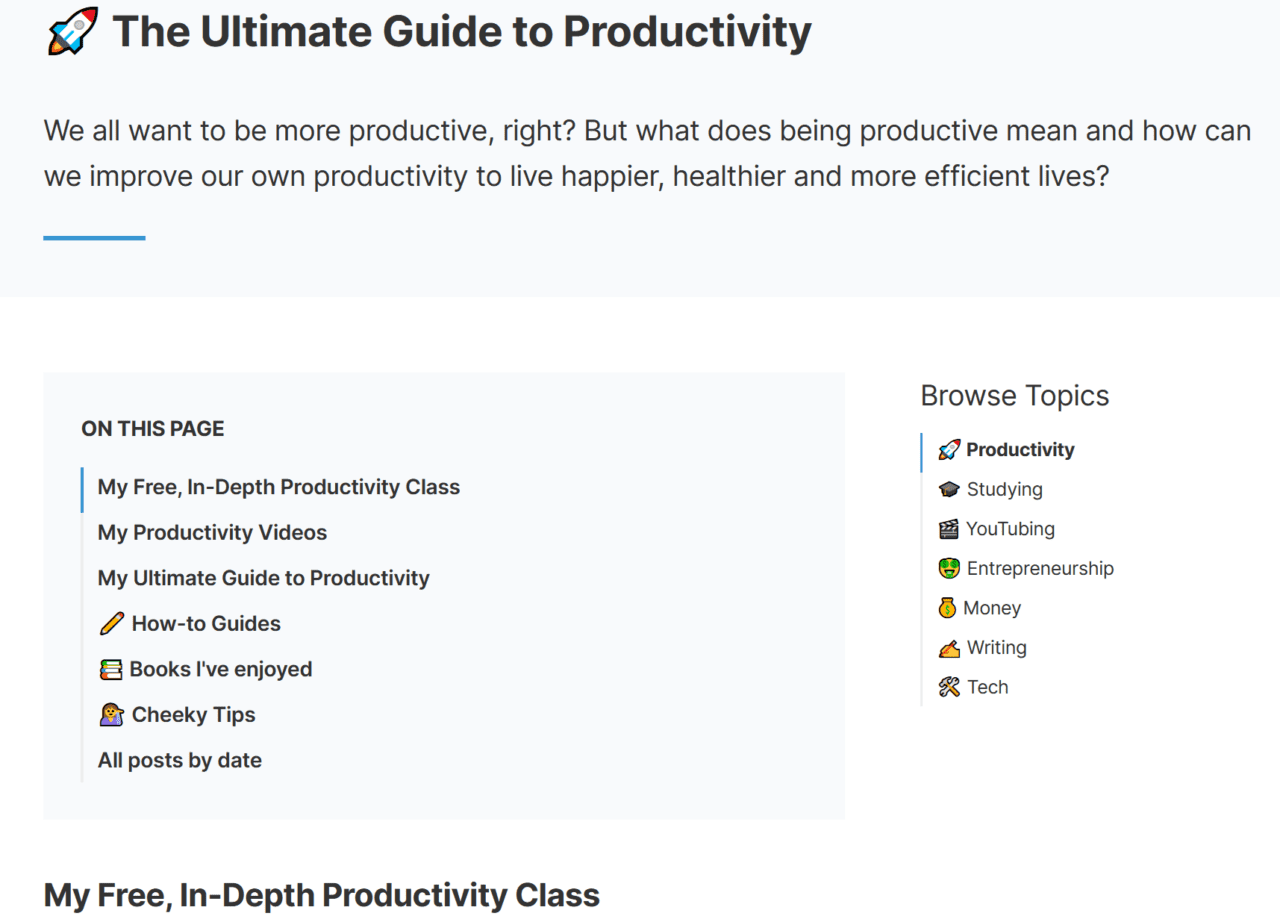This screenshot has width=1280, height=916.
Task: Click the graduation cap icon beside Studying
Action: pos(949,490)
